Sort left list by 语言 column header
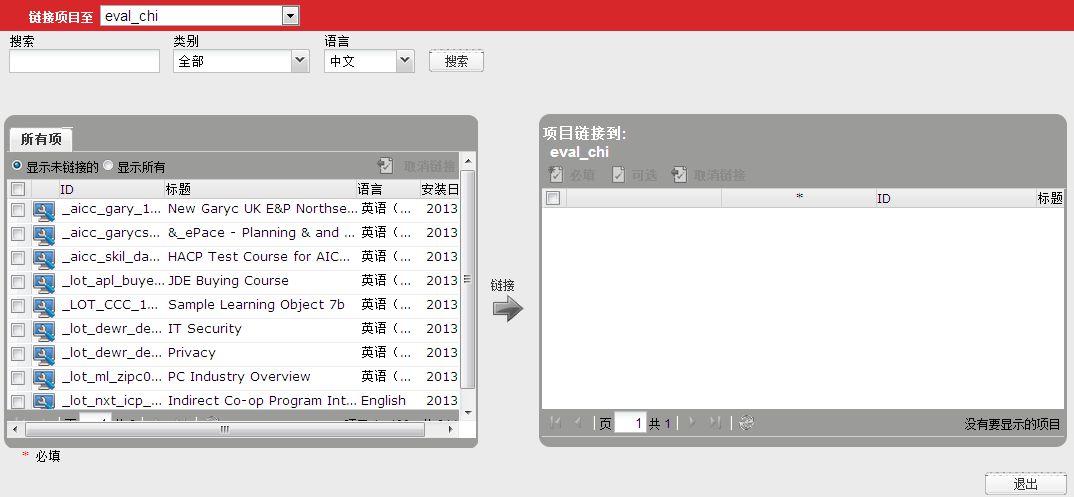The image size is (1074, 497). click(x=388, y=189)
